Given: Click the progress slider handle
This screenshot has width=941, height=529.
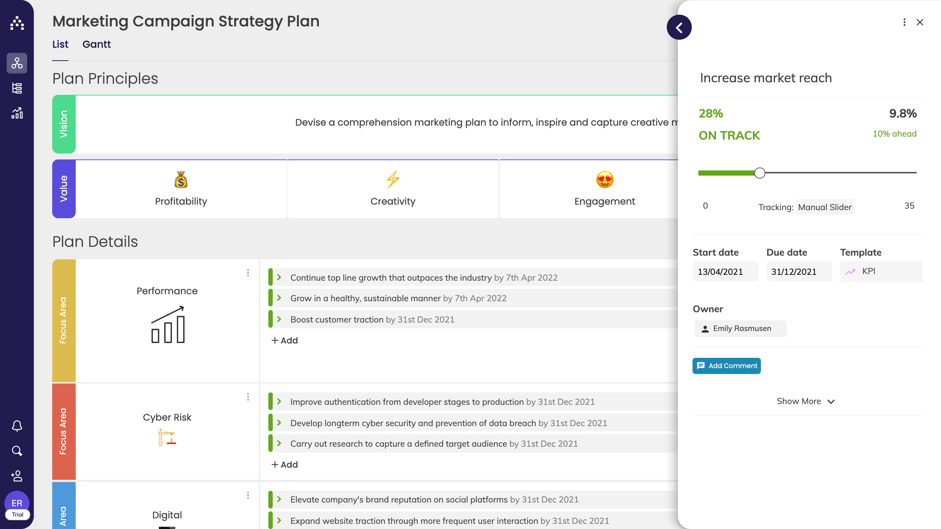Looking at the screenshot, I should [760, 173].
